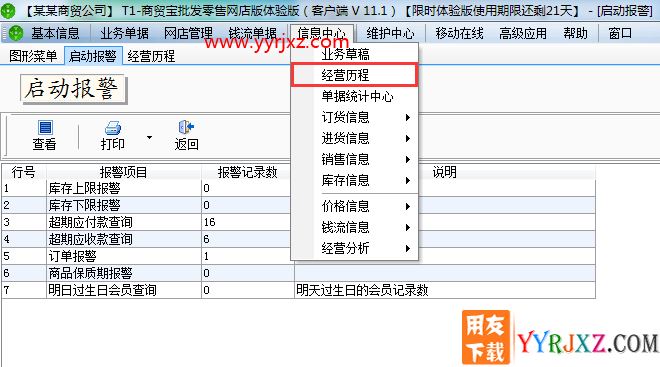Click the record count 6 cell

248,239
